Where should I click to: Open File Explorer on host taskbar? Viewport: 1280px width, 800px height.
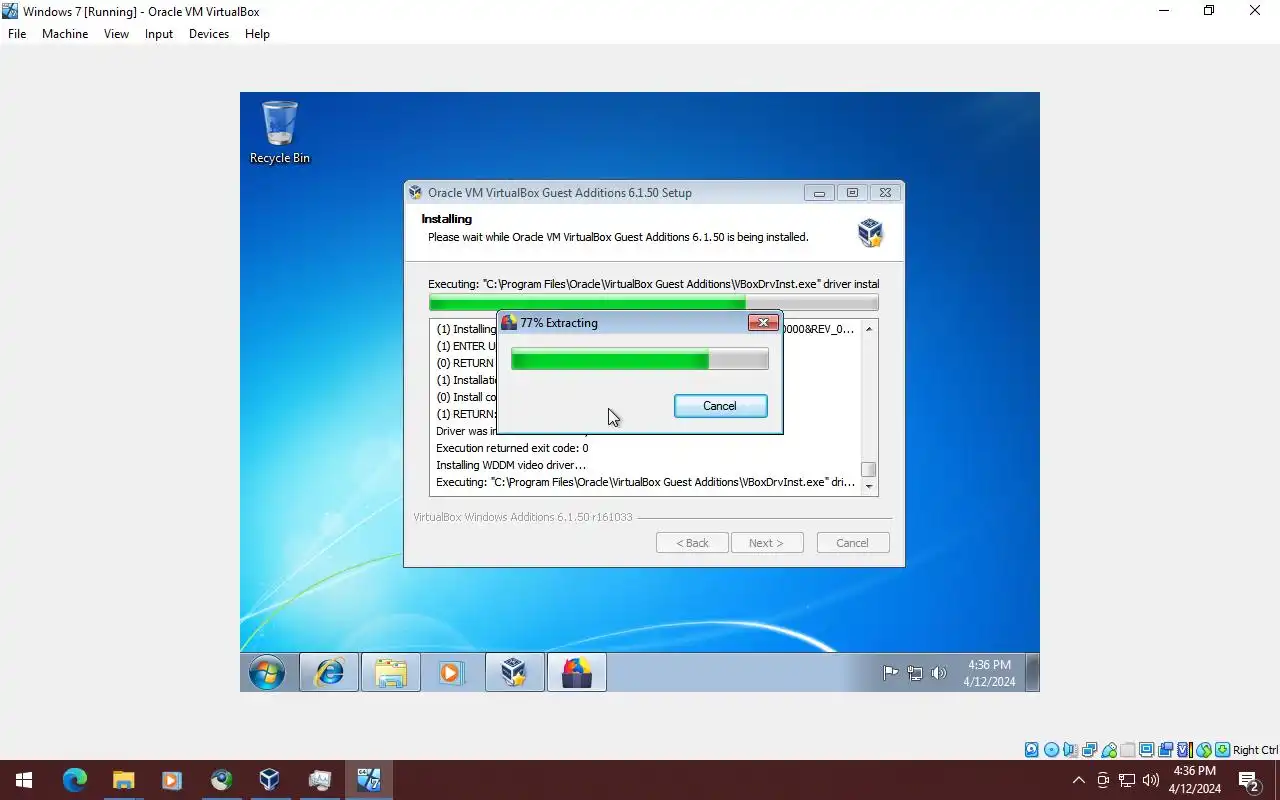[123, 780]
